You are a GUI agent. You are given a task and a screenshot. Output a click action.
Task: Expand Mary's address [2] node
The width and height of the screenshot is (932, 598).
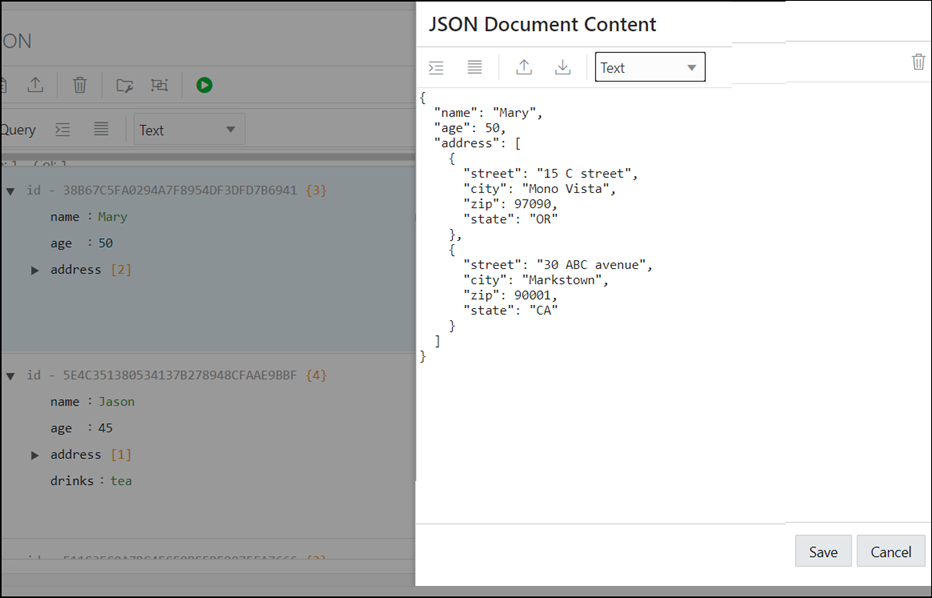pos(34,270)
